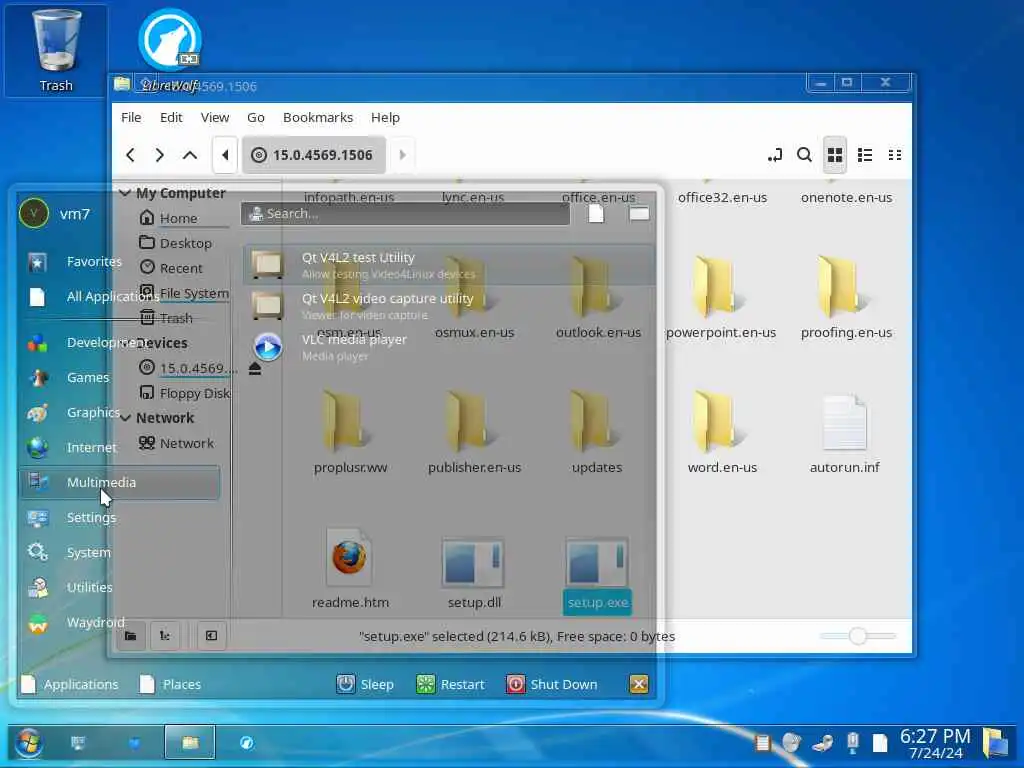Open the powerpoint.en-us folder

click(x=721, y=298)
